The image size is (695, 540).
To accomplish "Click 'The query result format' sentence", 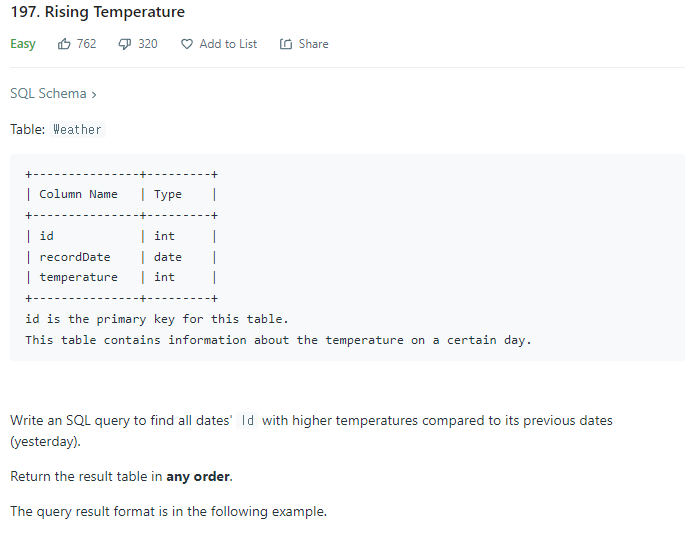I will (x=167, y=511).
